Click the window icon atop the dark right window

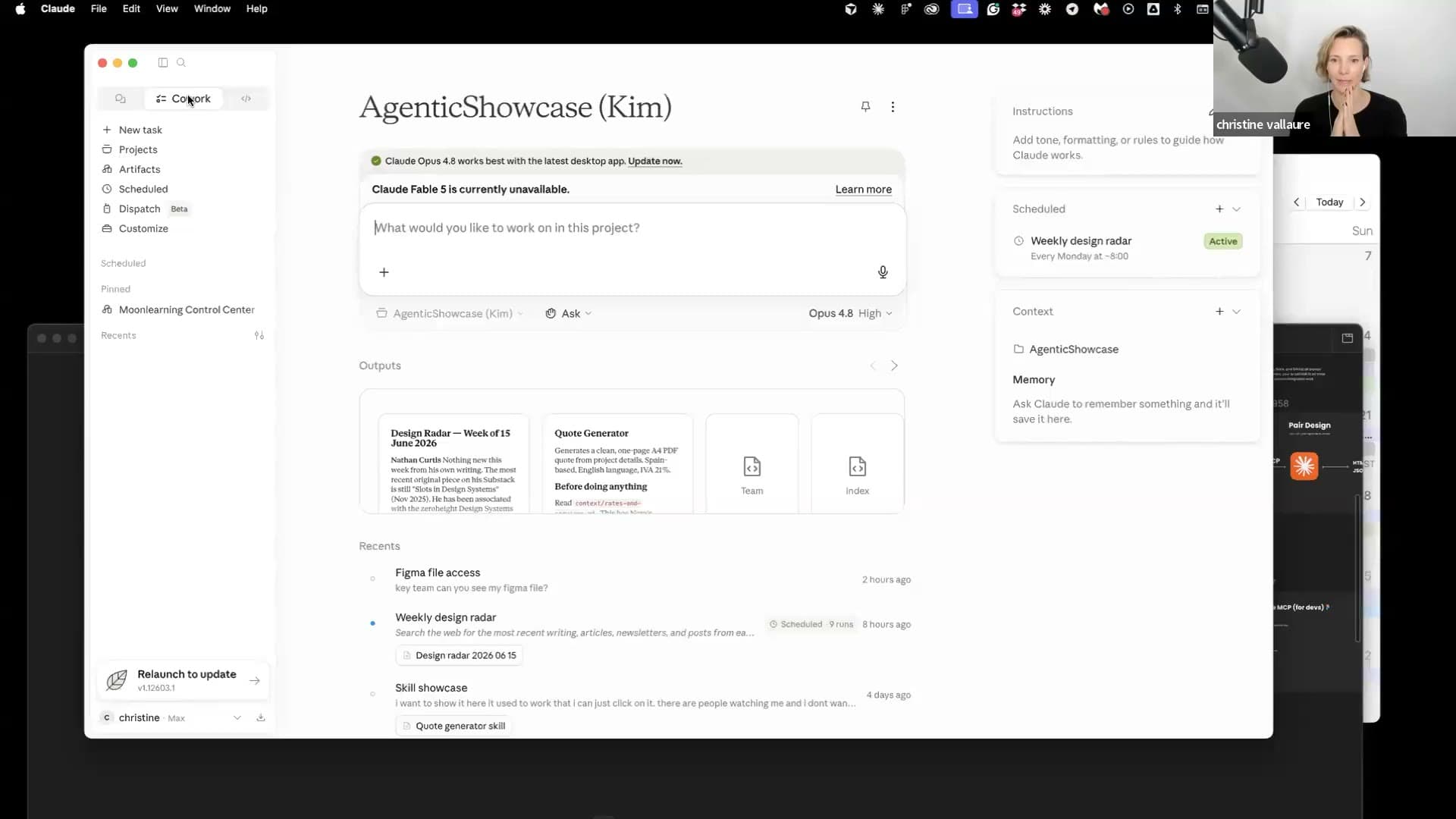point(1348,338)
